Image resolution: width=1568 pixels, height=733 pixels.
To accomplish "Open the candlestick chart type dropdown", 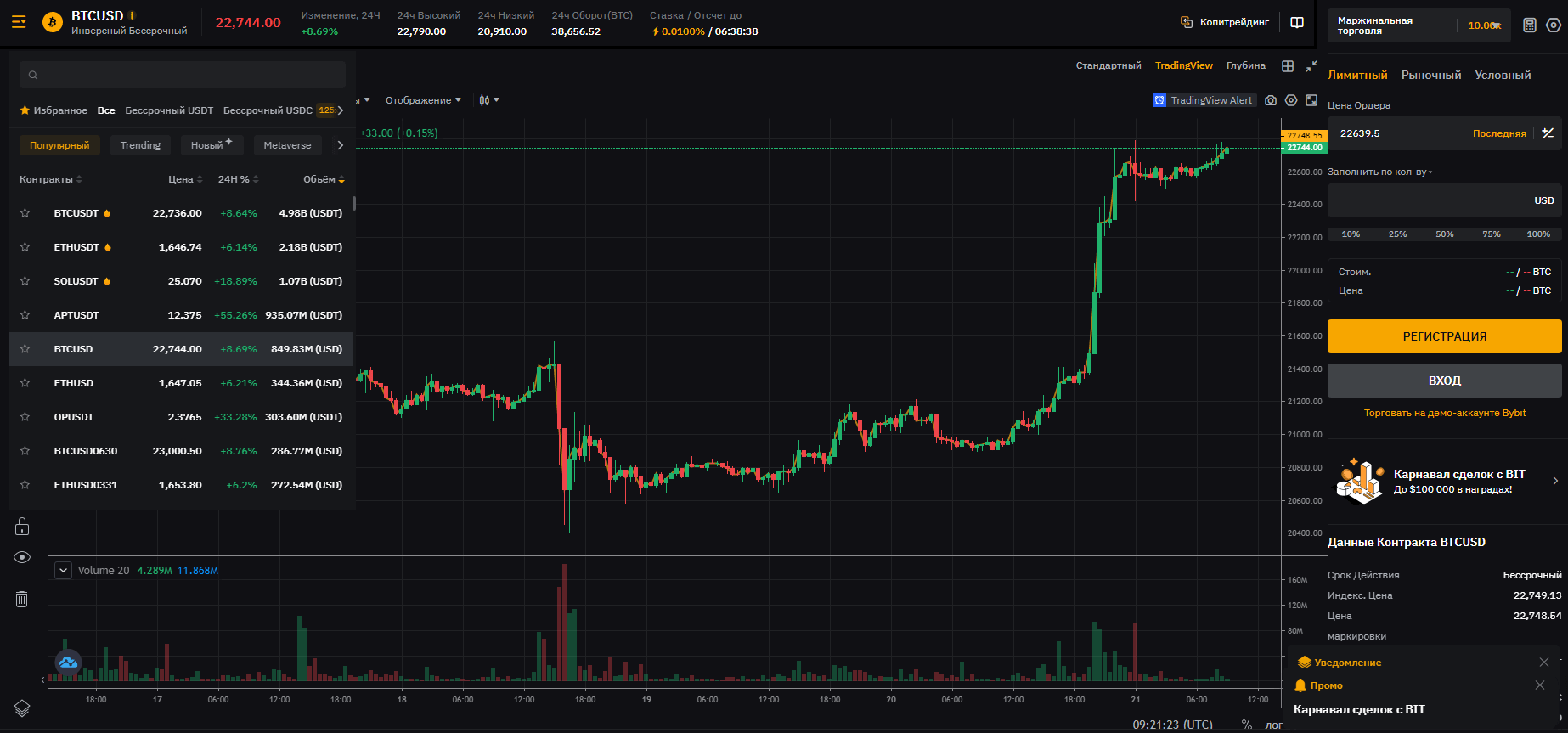I will pos(488,100).
